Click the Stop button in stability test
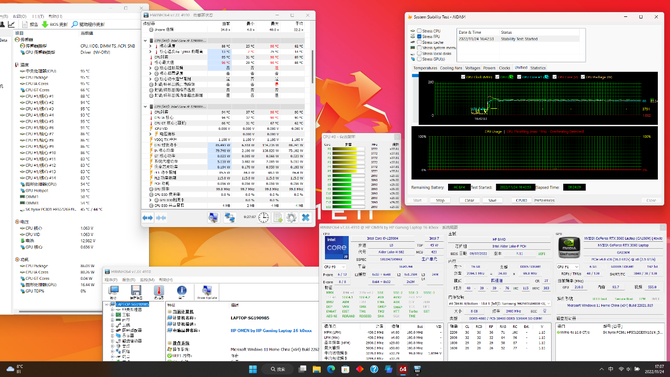 pos(440,200)
